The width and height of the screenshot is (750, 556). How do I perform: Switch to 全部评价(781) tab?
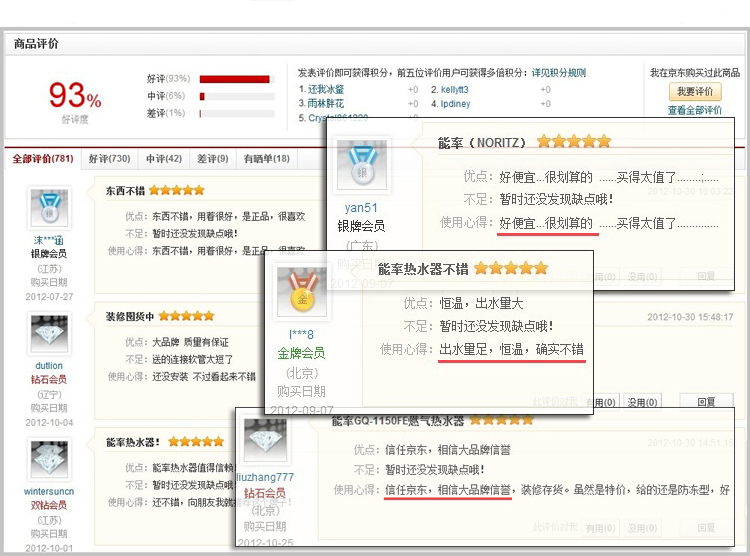tap(43, 158)
